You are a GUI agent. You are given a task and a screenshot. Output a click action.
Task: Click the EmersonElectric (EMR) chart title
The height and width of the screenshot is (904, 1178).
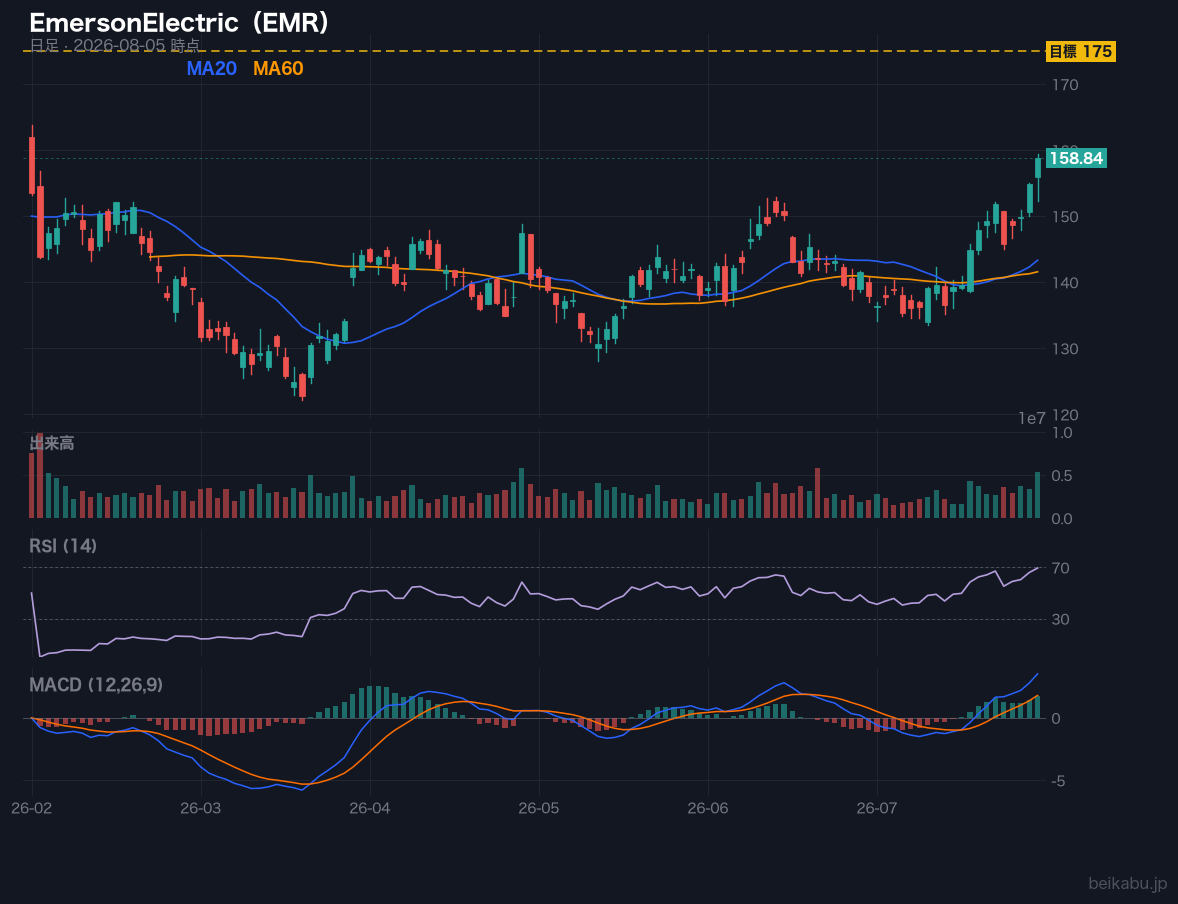coord(180,23)
